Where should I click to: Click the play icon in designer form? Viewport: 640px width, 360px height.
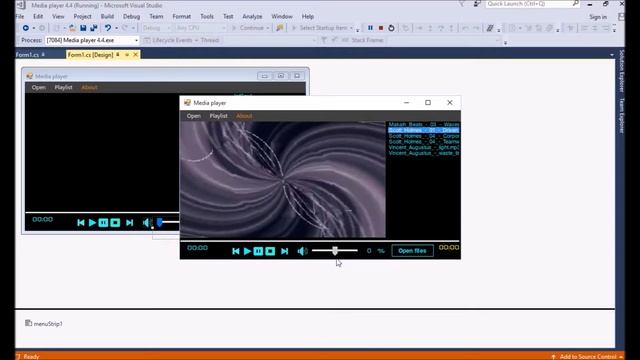[92, 222]
